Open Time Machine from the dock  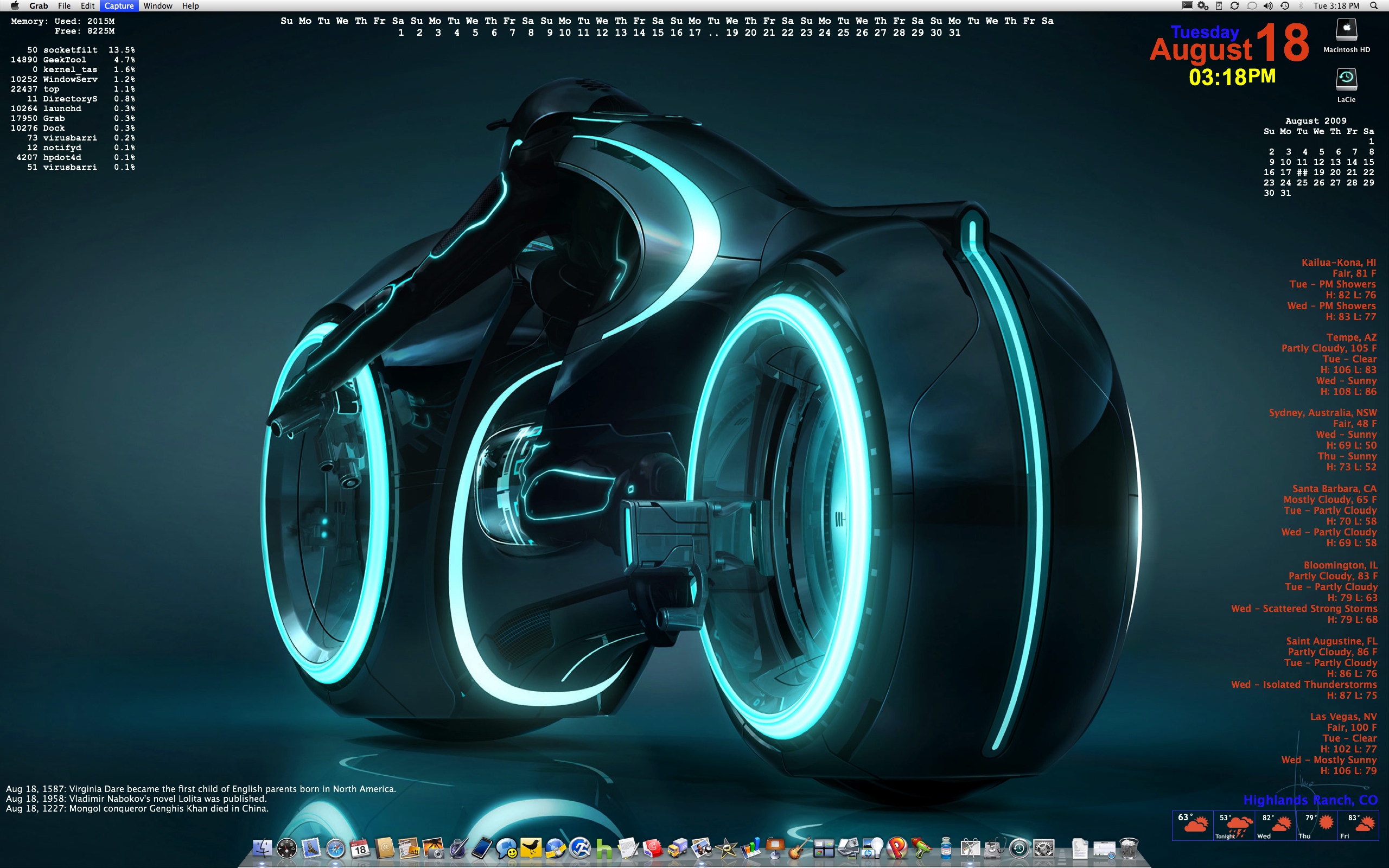click(1019, 848)
